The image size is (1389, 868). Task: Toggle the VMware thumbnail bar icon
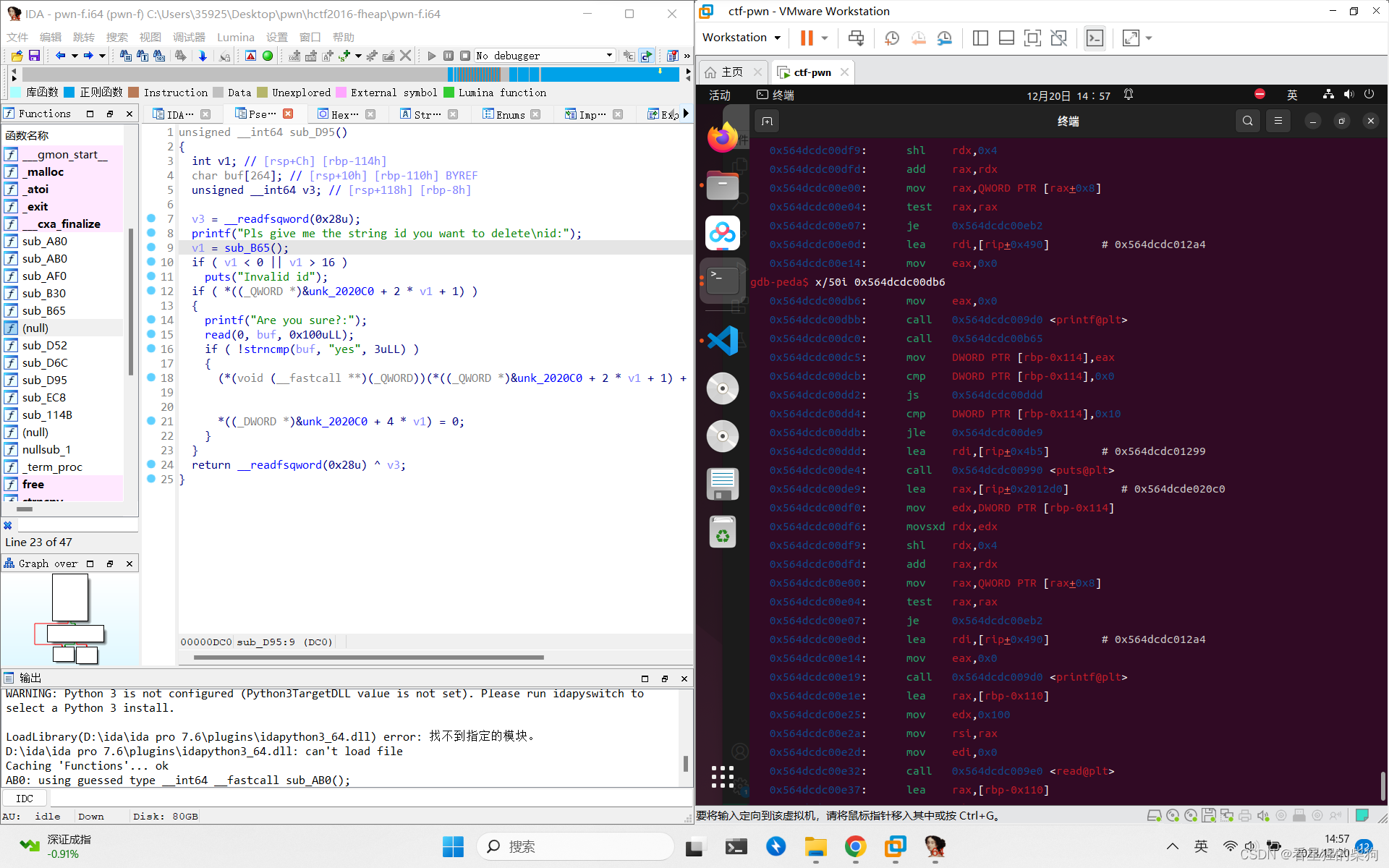[1006, 38]
